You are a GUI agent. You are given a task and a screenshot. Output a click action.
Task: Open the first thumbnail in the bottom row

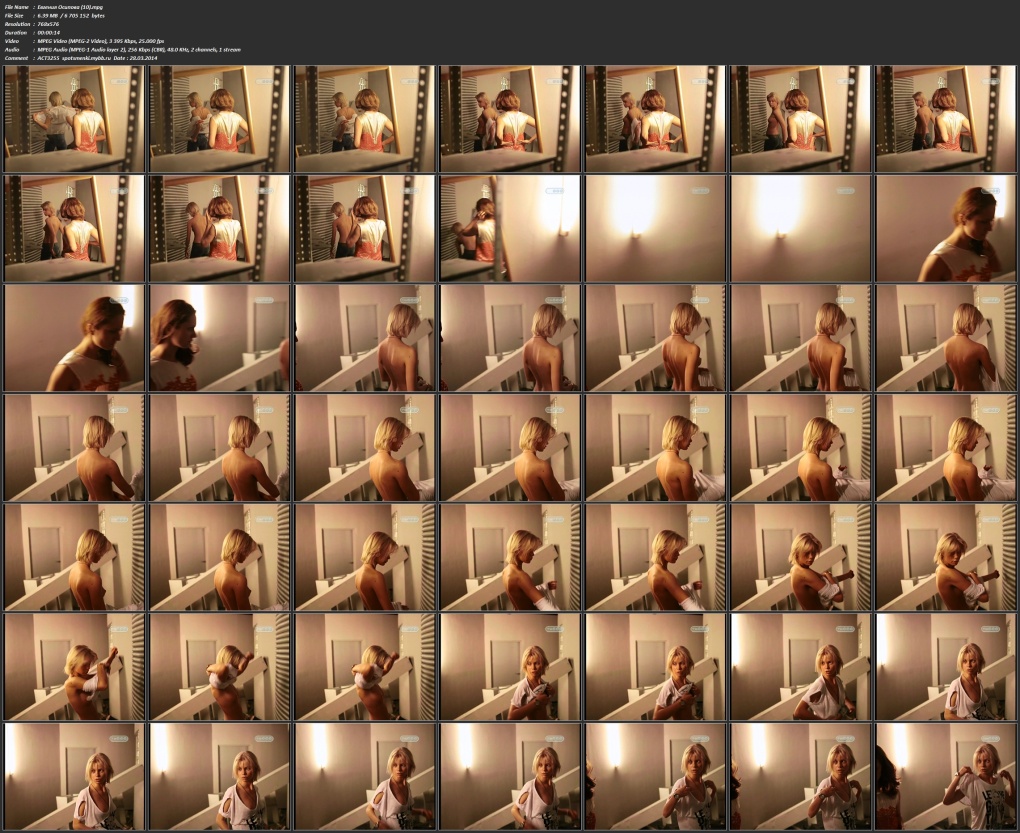click(x=74, y=776)
